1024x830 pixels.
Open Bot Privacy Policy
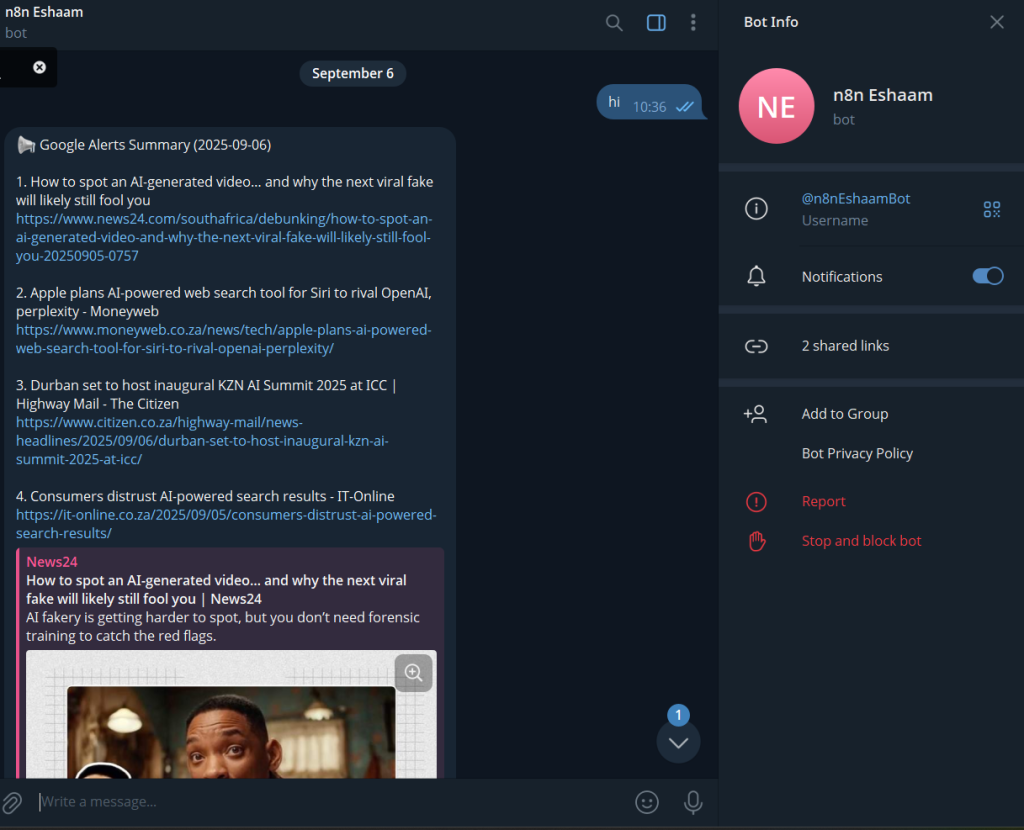point(857,453)
